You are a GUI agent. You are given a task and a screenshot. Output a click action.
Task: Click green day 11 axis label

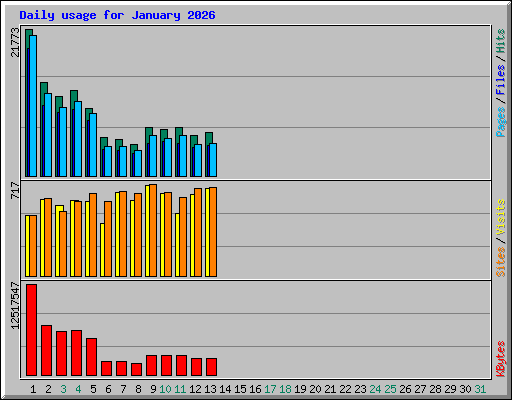(x=180, y=389)
